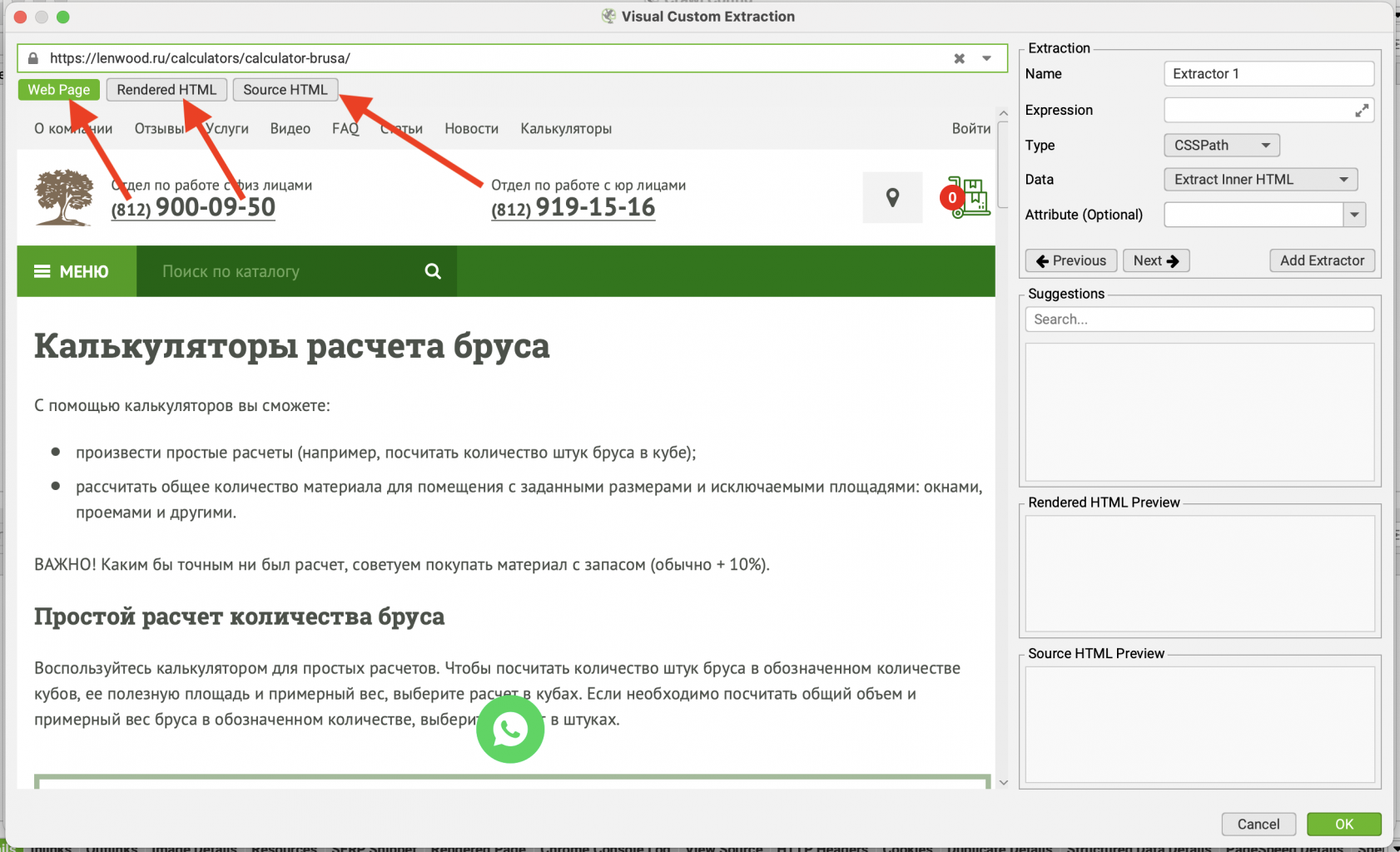This screenshot has height=852, width=1400.
Task: Open the Видео menu link
Action: click(290, 129)
